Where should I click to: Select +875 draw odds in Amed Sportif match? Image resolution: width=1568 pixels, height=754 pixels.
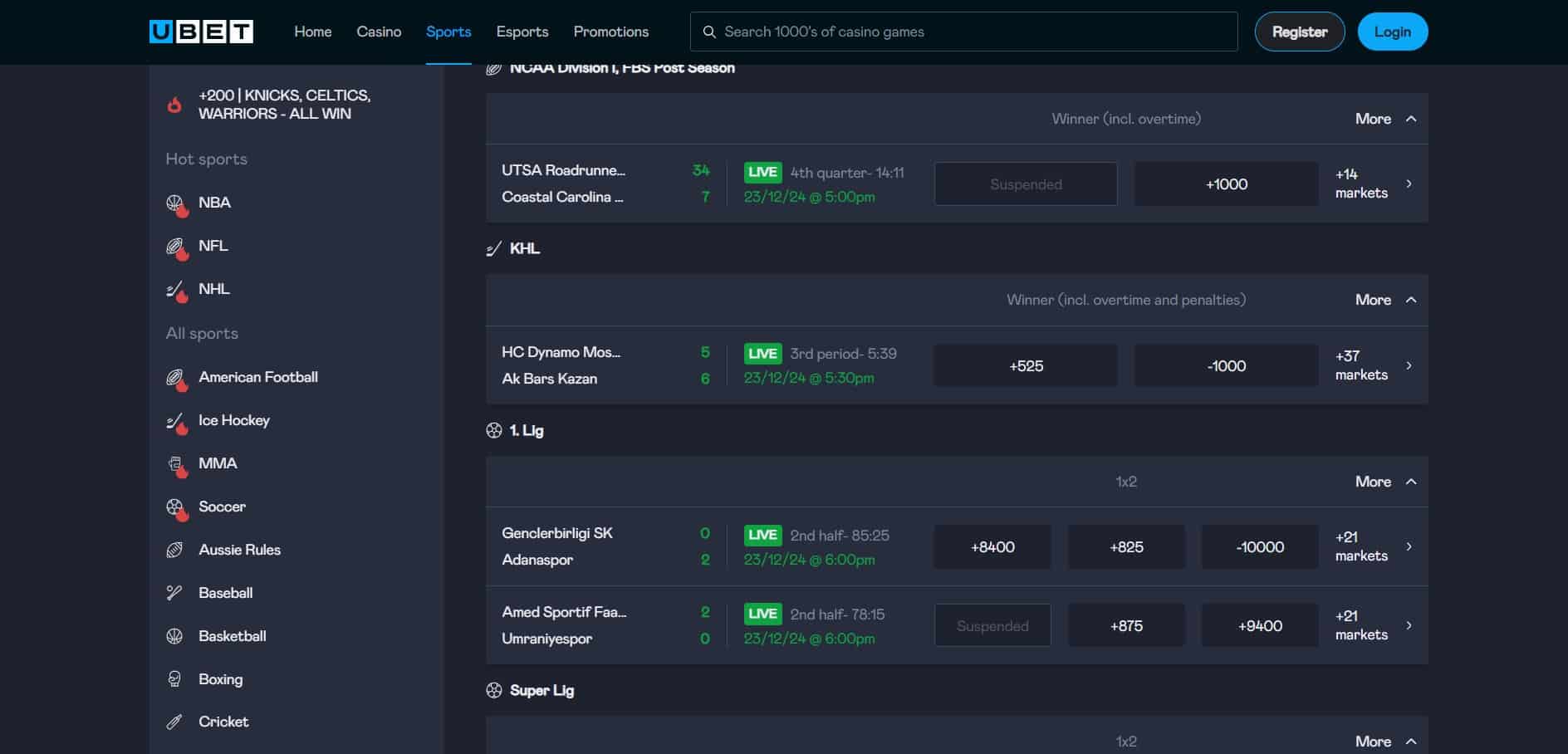pos(1126,626)
